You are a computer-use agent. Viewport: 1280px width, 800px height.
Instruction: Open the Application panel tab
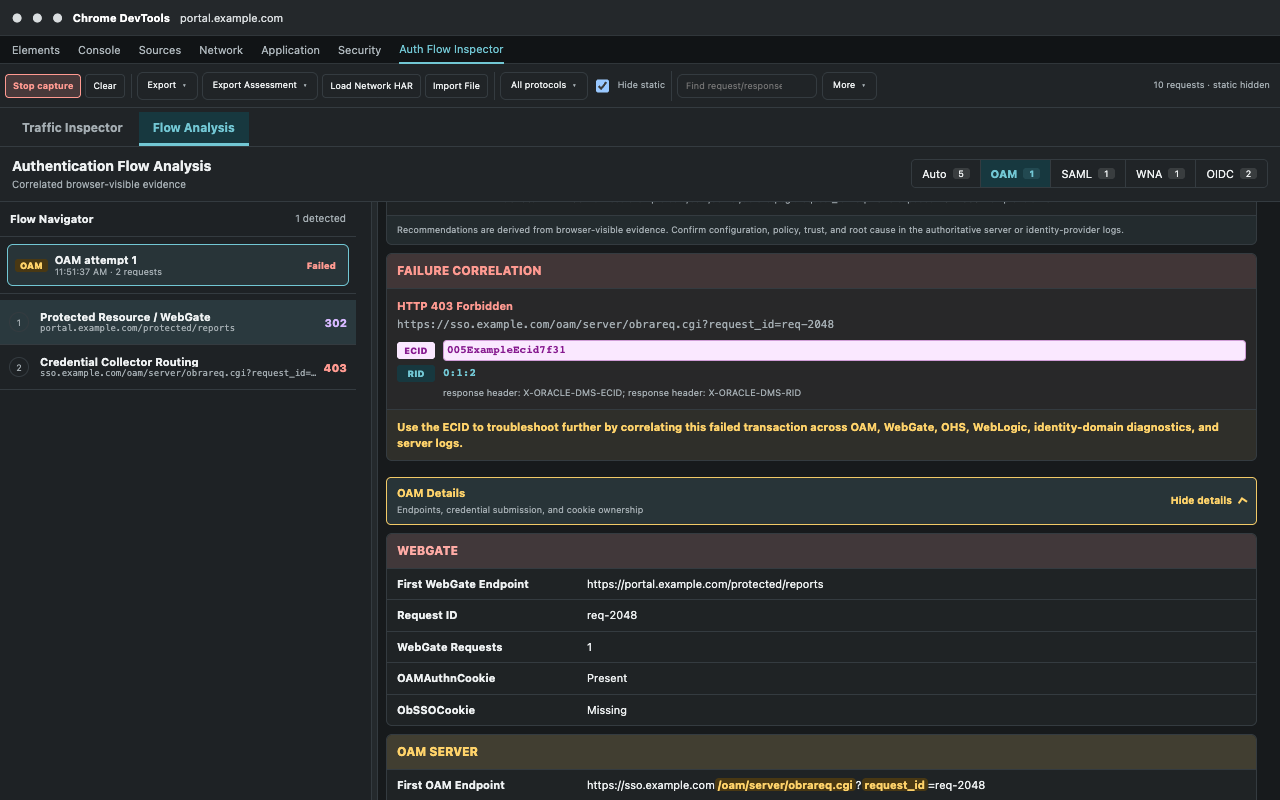291,50
